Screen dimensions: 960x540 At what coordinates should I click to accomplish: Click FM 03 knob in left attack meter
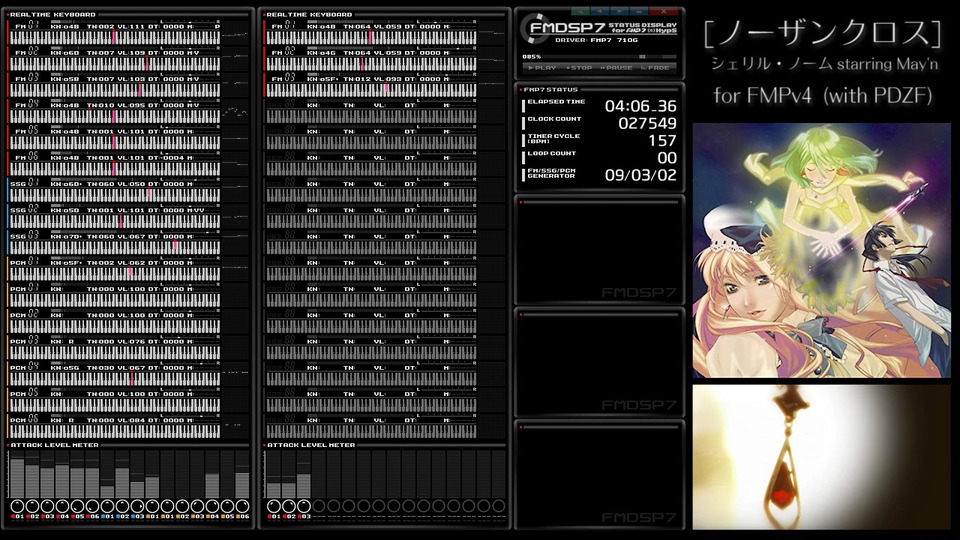(x=47, y=506)
